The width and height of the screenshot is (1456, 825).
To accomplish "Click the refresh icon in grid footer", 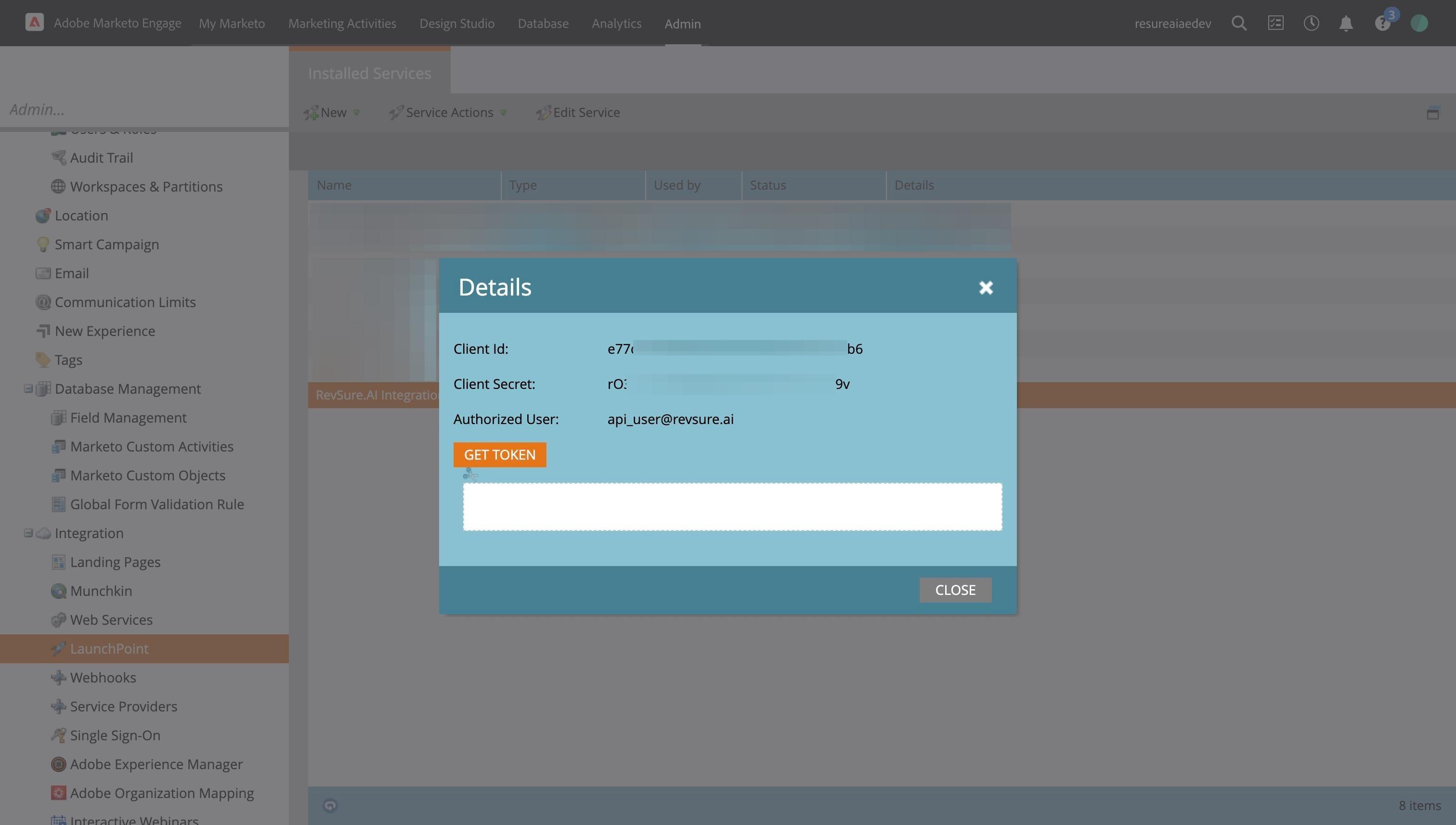I will [x=330, y=805].
